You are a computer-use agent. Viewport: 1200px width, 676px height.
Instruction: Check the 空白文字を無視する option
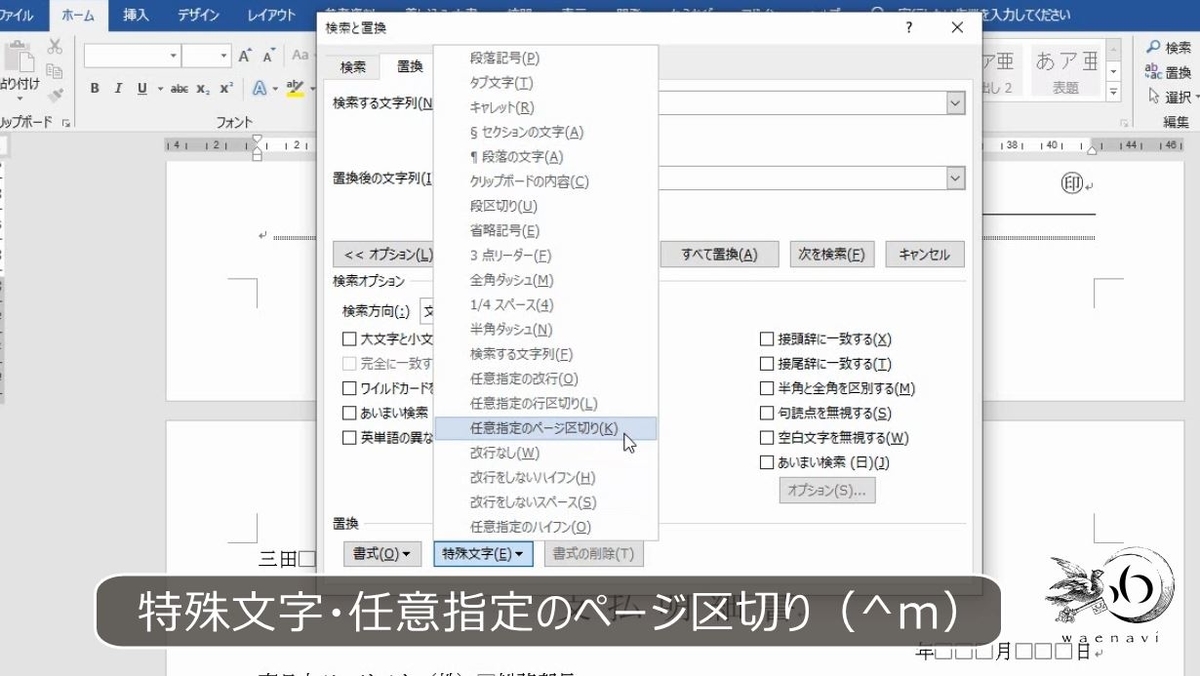tap(766, 437)
